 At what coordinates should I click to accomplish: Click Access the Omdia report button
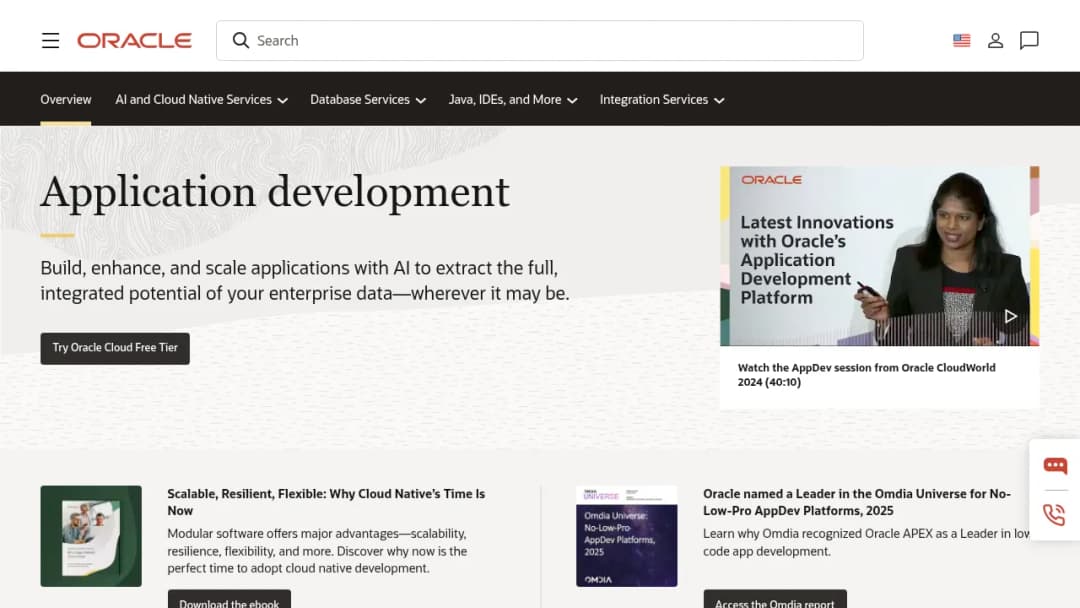pyautogui.click(x=775, y=600)
